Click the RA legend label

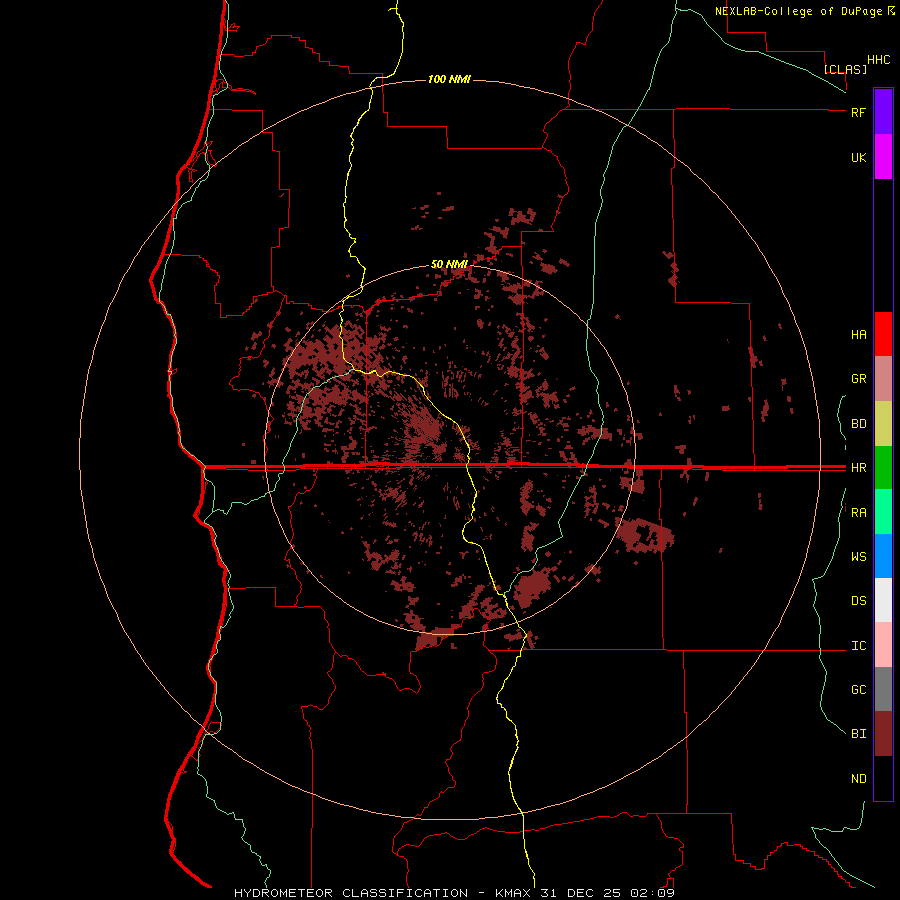858,513
